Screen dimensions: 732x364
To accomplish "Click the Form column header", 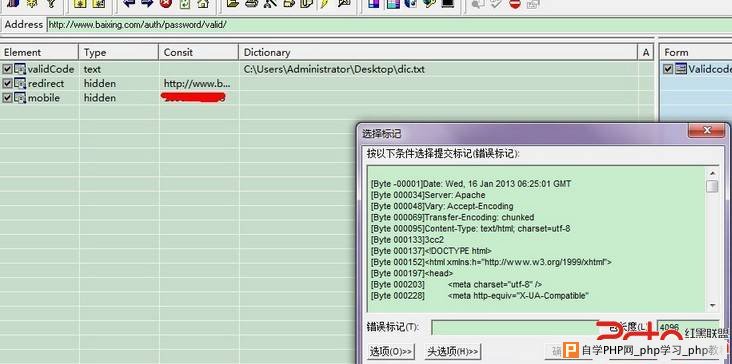I will pyautogui.click(x=695, y=52).
